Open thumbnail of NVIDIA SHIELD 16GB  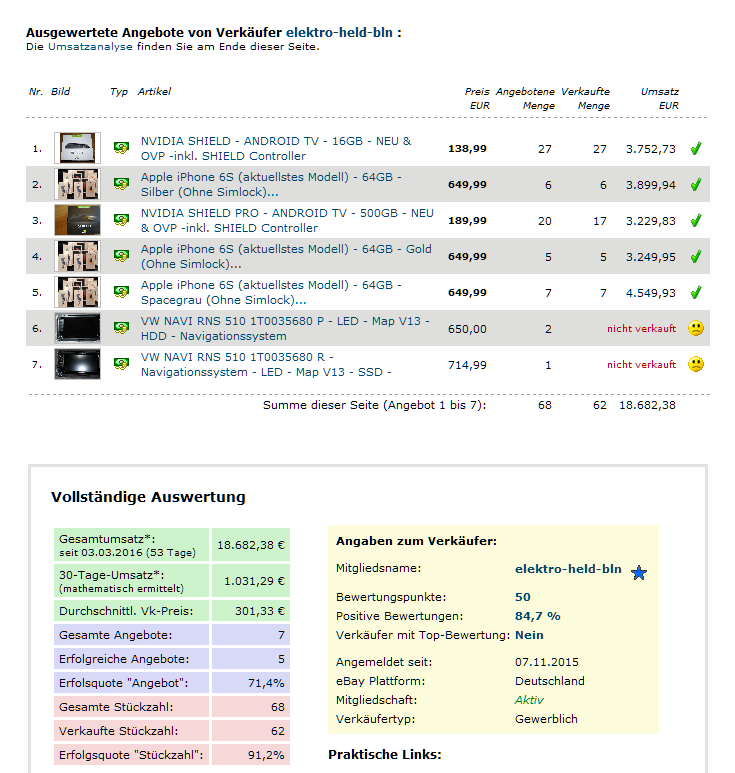point(77,148)
